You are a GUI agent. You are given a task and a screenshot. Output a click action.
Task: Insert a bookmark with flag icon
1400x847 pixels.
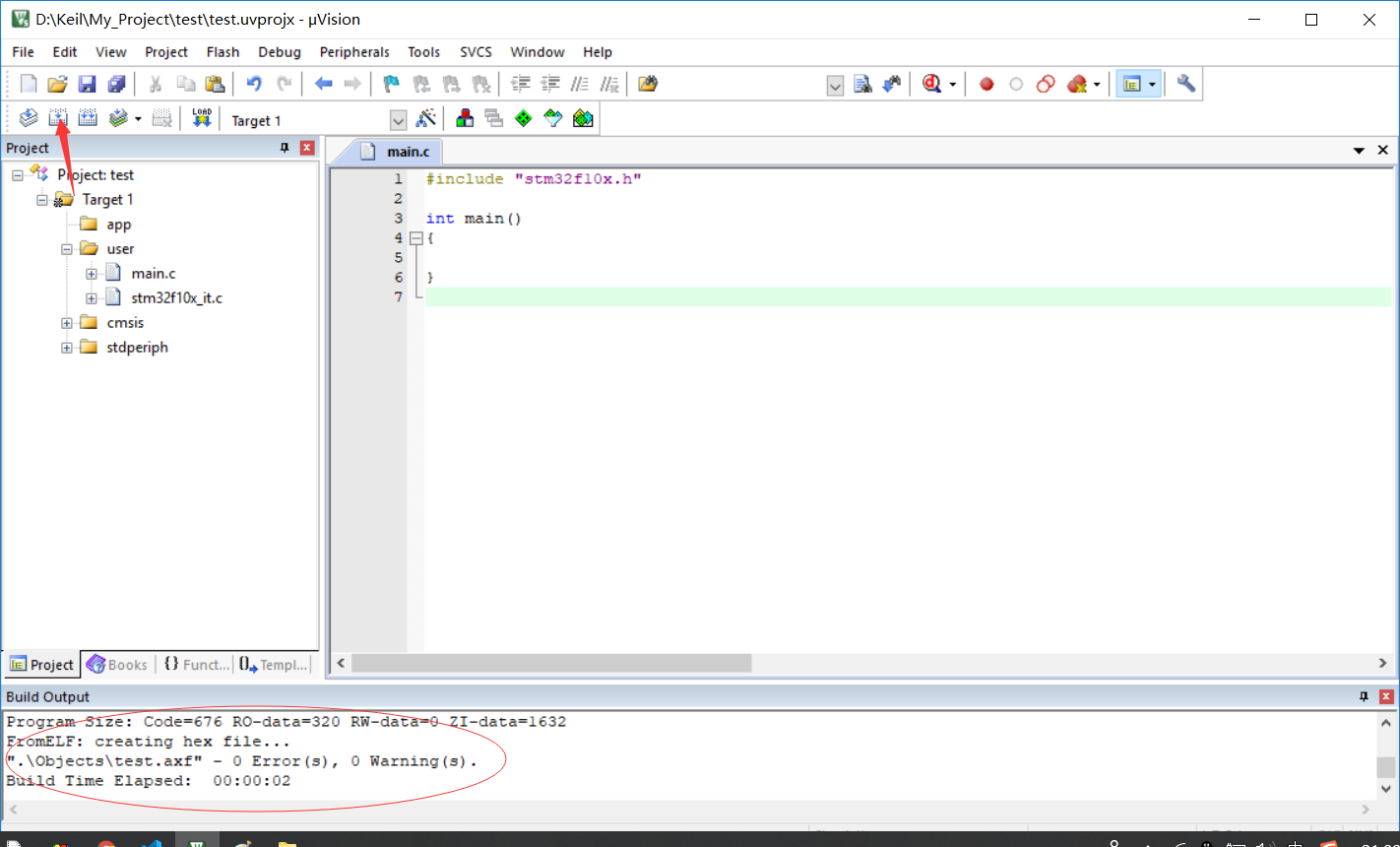click(x=391, y=85)
